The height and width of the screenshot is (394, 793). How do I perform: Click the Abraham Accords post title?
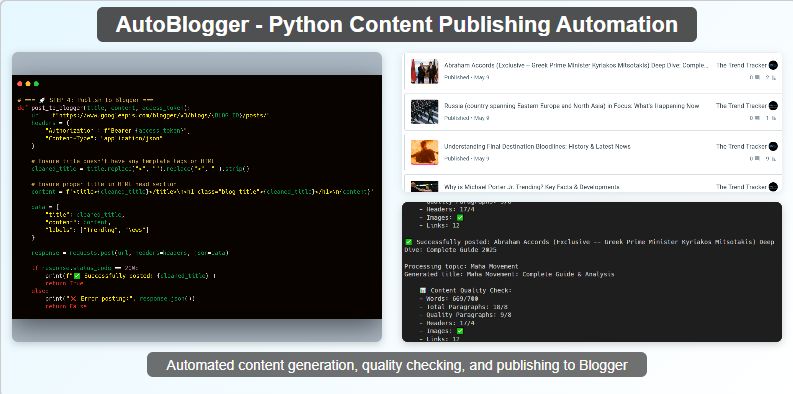click(577, 65)
